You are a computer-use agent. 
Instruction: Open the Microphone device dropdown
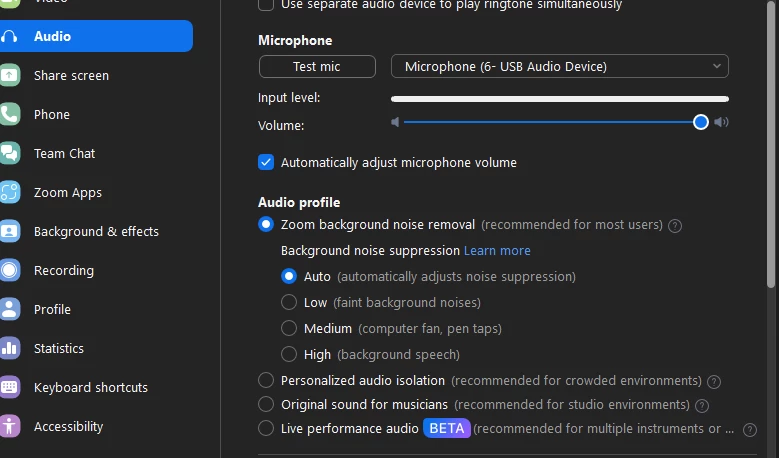pyautogui.click(x=559, y=67)
